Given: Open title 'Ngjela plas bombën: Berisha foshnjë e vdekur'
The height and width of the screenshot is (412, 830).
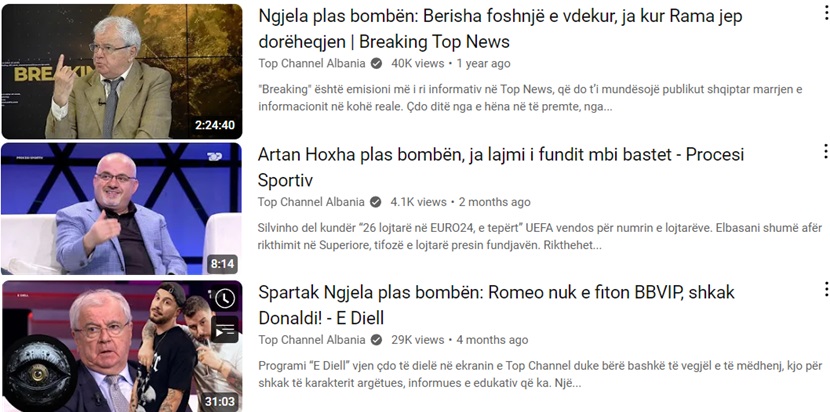Looking at the screenshot, I should (500, 29).
